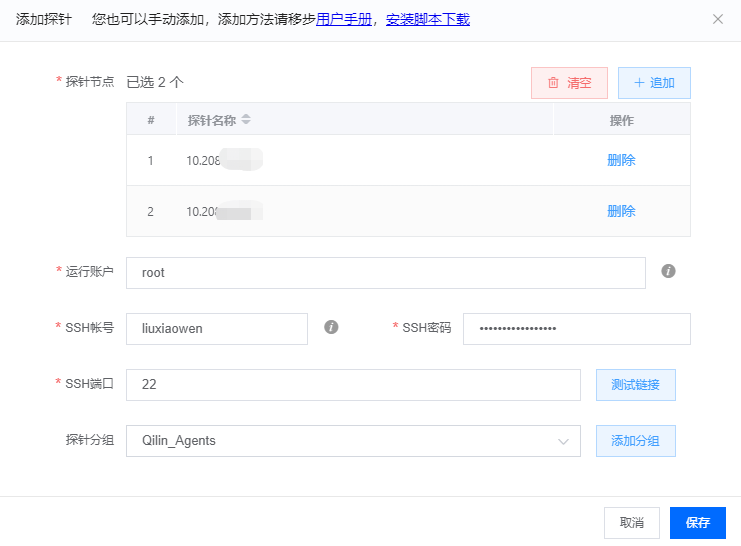Click the 已选 2 个 text
This screenshot has width=741, height=546.
pos(155,82)
